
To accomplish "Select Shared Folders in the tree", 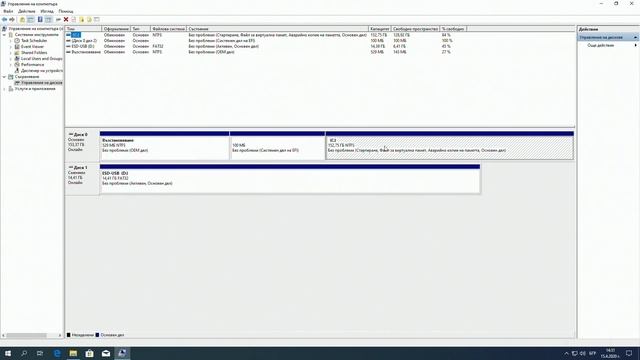I will (x=34, y=53).
